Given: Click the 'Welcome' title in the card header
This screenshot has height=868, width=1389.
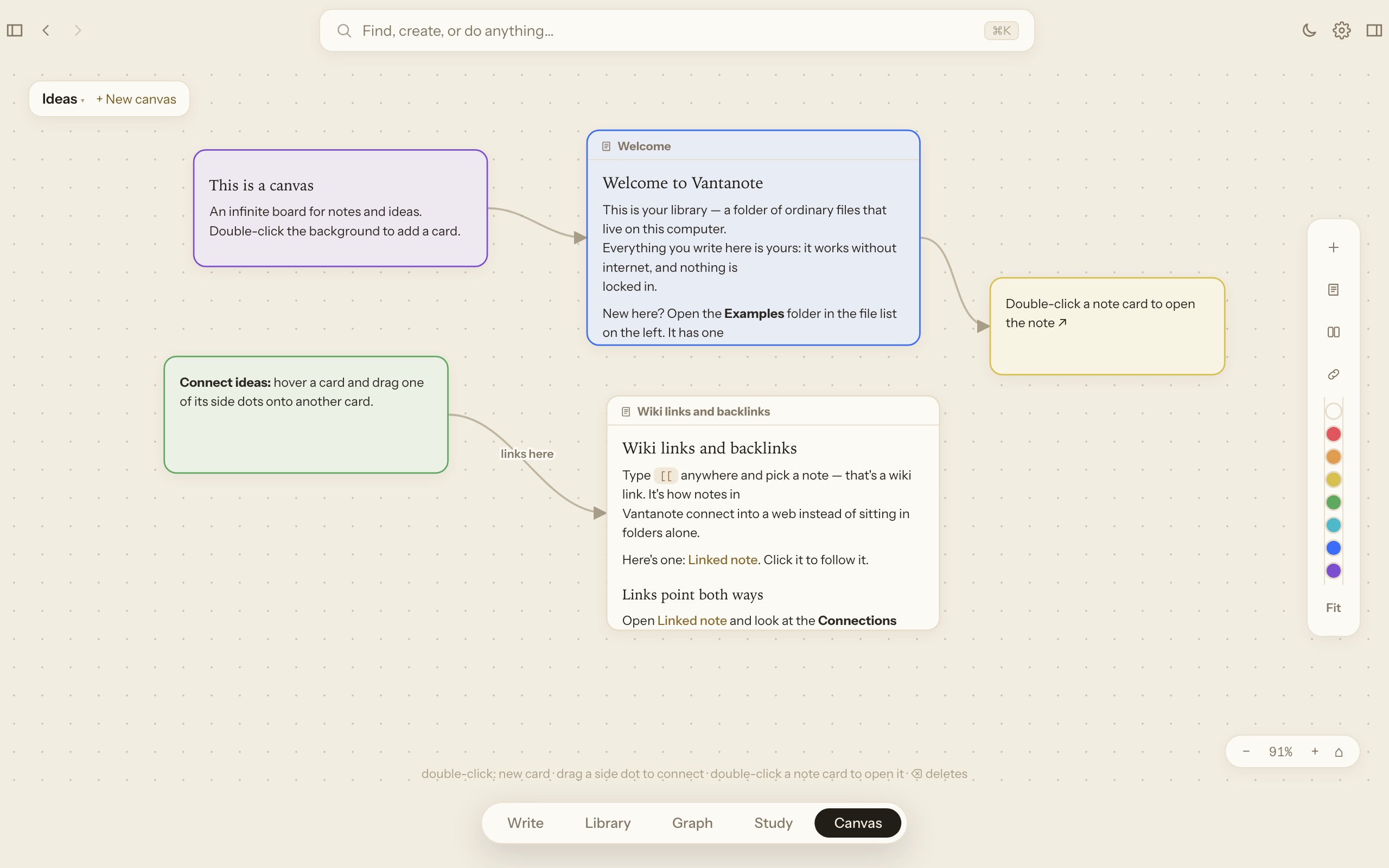Looking at the screenshot, I should (644, 146).
